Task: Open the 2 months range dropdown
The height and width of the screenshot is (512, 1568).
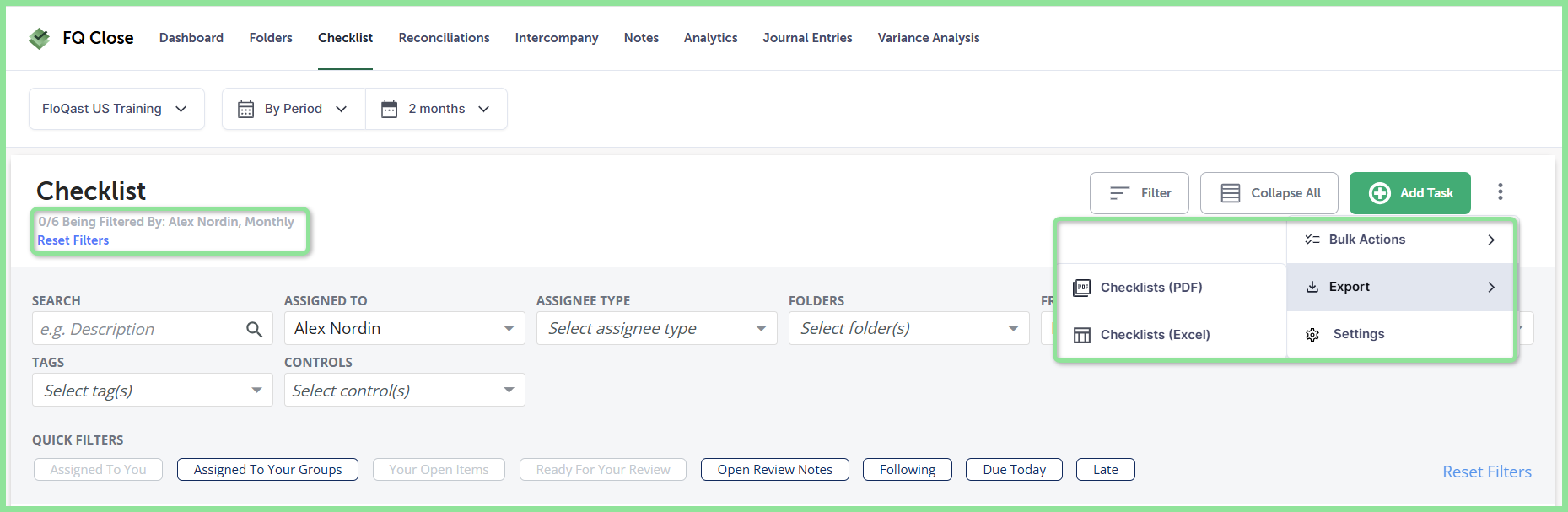Action: pos(436,109)
